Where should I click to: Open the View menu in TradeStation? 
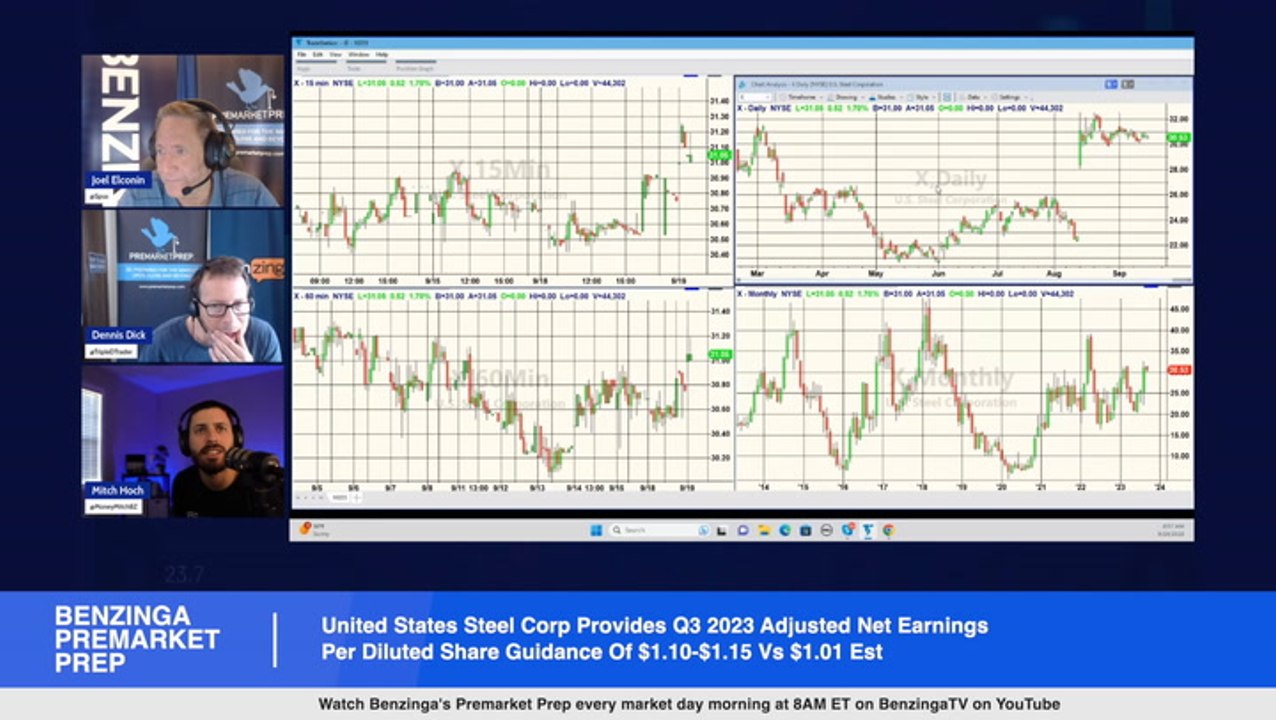[x=335, y=54]
